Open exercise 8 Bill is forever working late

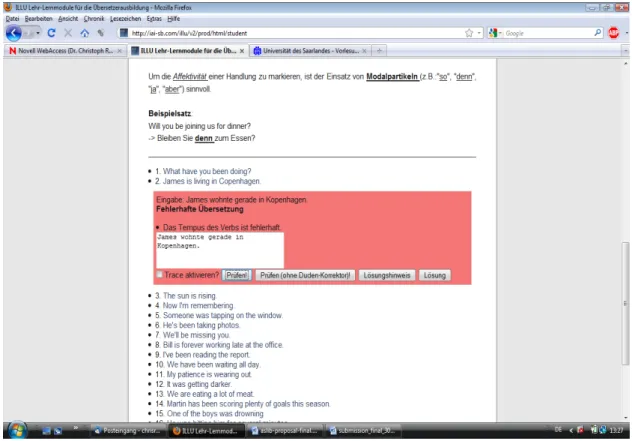[x=223, y=345]
